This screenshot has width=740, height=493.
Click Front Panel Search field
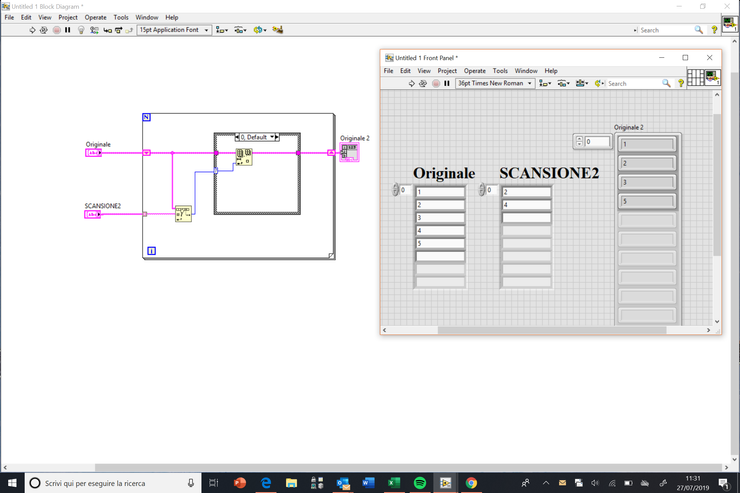pos(633,84)
